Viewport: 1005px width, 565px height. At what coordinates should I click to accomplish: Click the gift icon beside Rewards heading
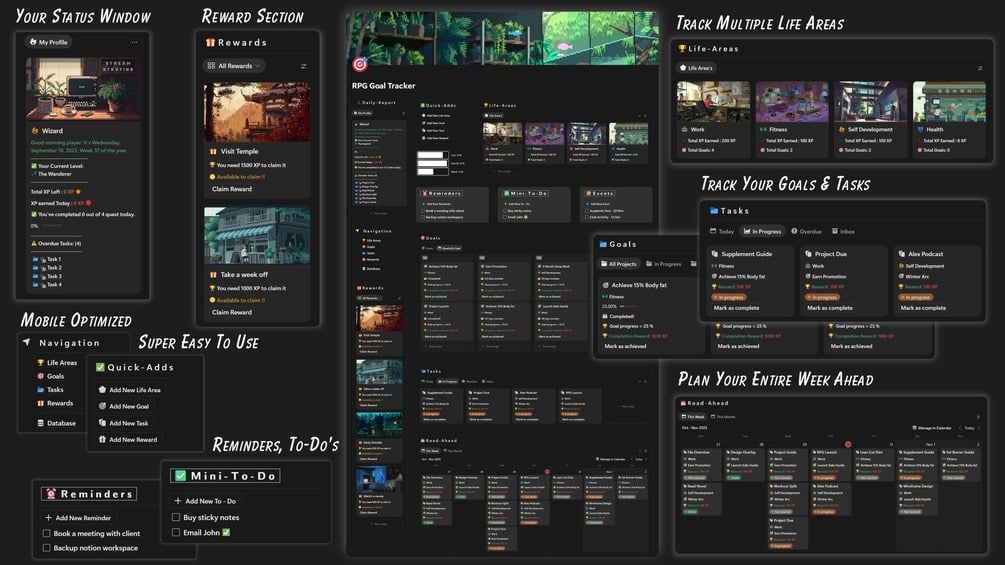pyautogui.click(x=210, y=42)
